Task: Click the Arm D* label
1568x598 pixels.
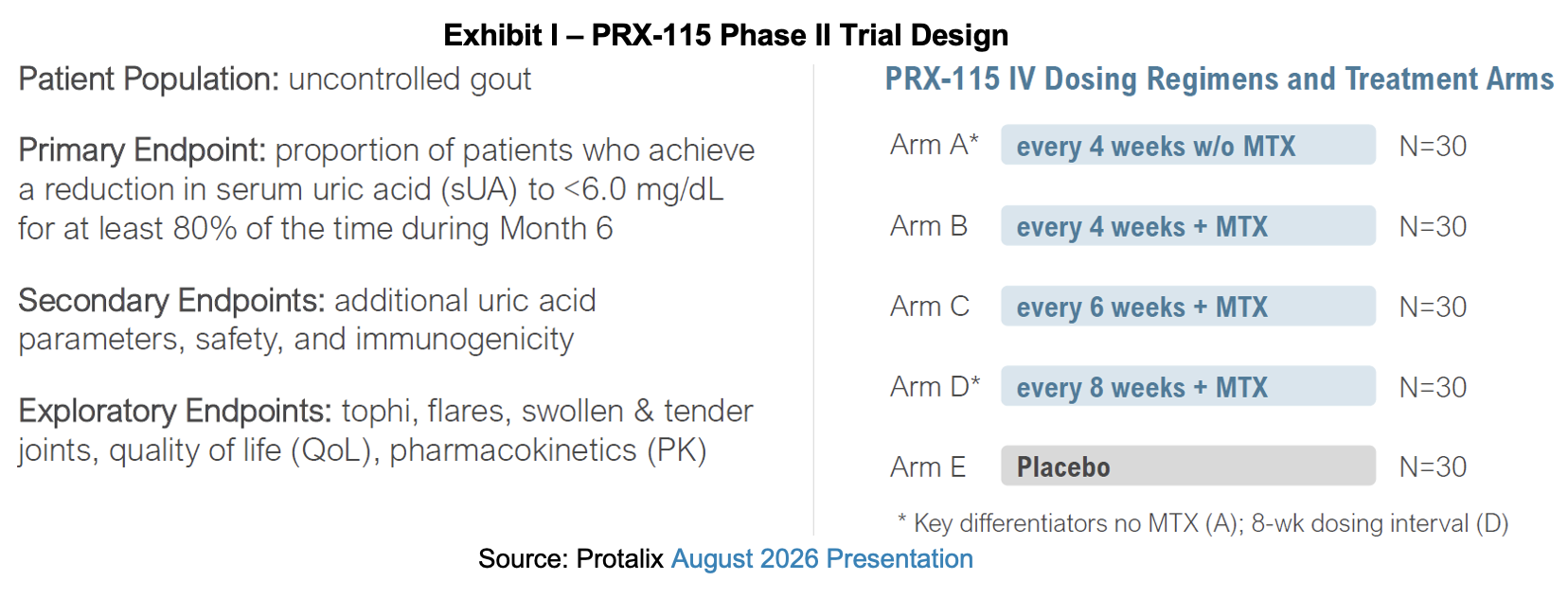Action: tap(935, 386)
